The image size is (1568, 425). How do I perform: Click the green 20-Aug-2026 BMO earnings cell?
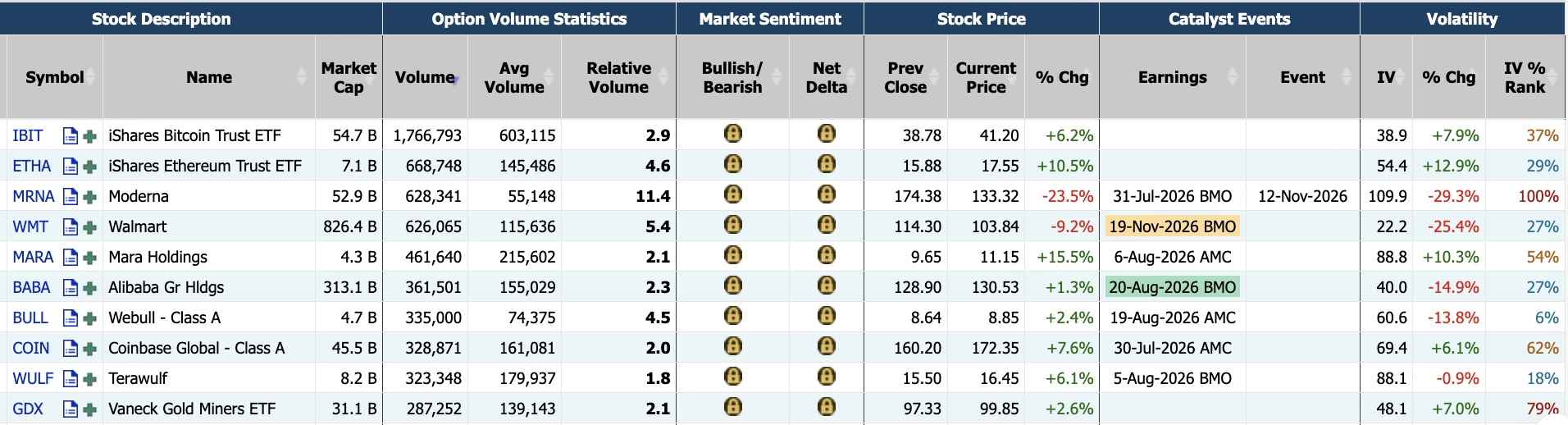click(1173, 288)
